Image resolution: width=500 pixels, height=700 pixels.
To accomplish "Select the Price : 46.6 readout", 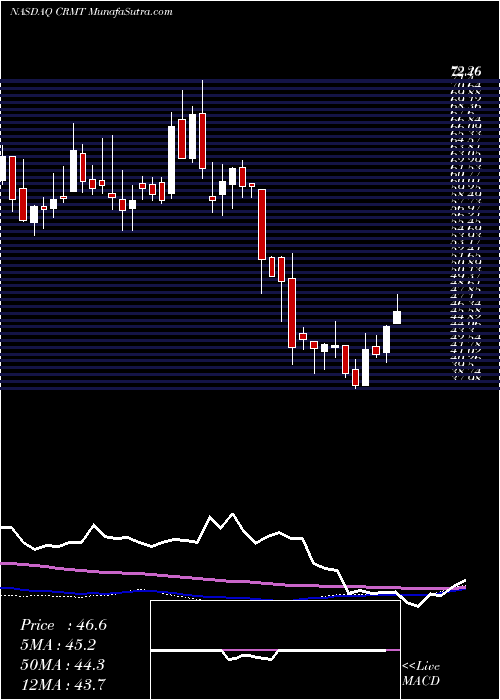I will pyautogui.click(x=63, y=625).
